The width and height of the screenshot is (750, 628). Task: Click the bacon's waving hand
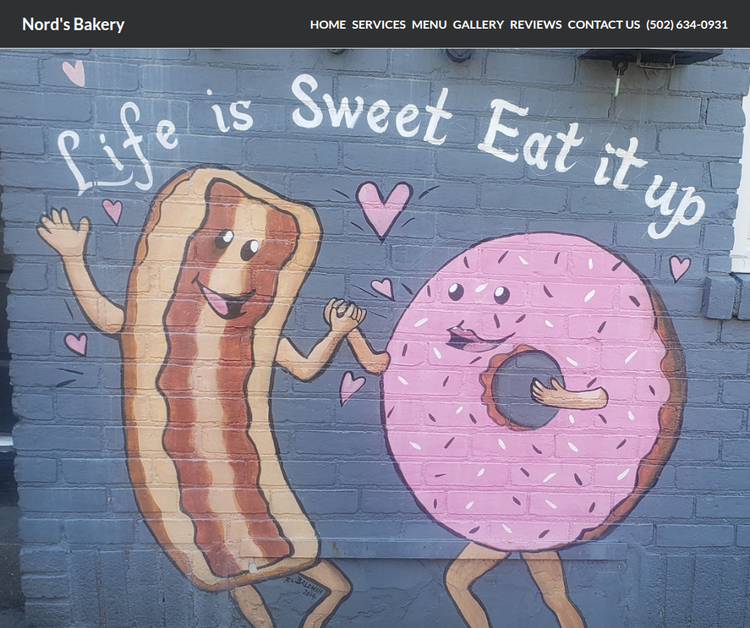62,232
